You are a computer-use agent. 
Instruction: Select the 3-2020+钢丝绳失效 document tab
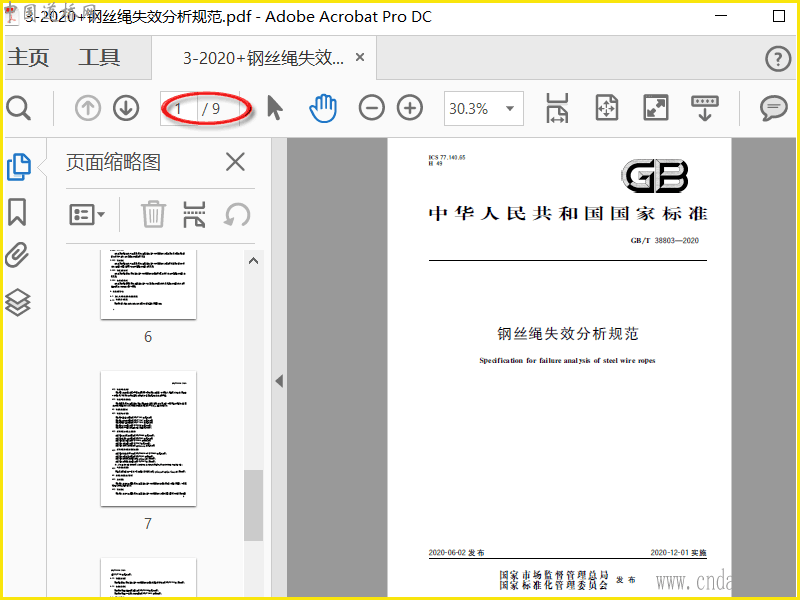[263, 58]
